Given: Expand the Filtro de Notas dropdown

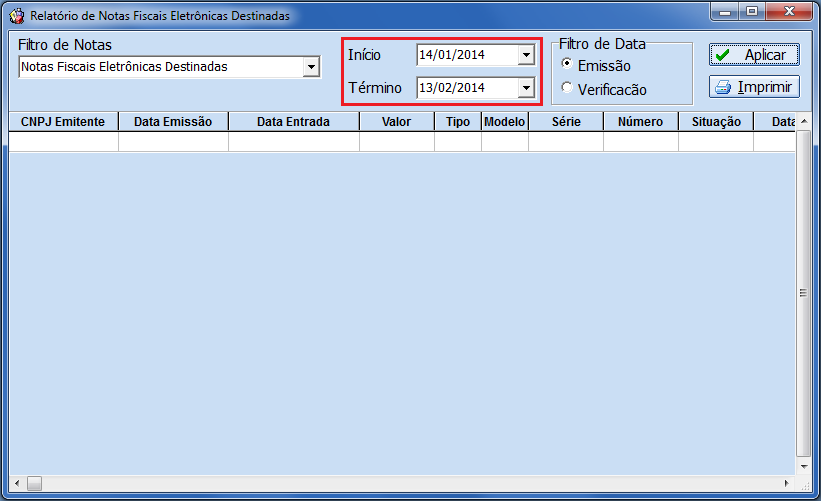Looking at the screenshot, I should [311, 67].
